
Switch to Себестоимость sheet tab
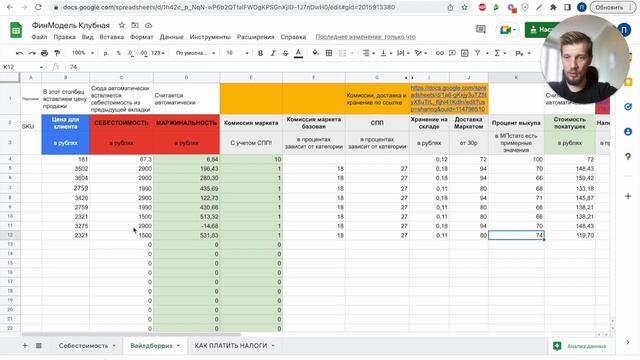point(87,346)
